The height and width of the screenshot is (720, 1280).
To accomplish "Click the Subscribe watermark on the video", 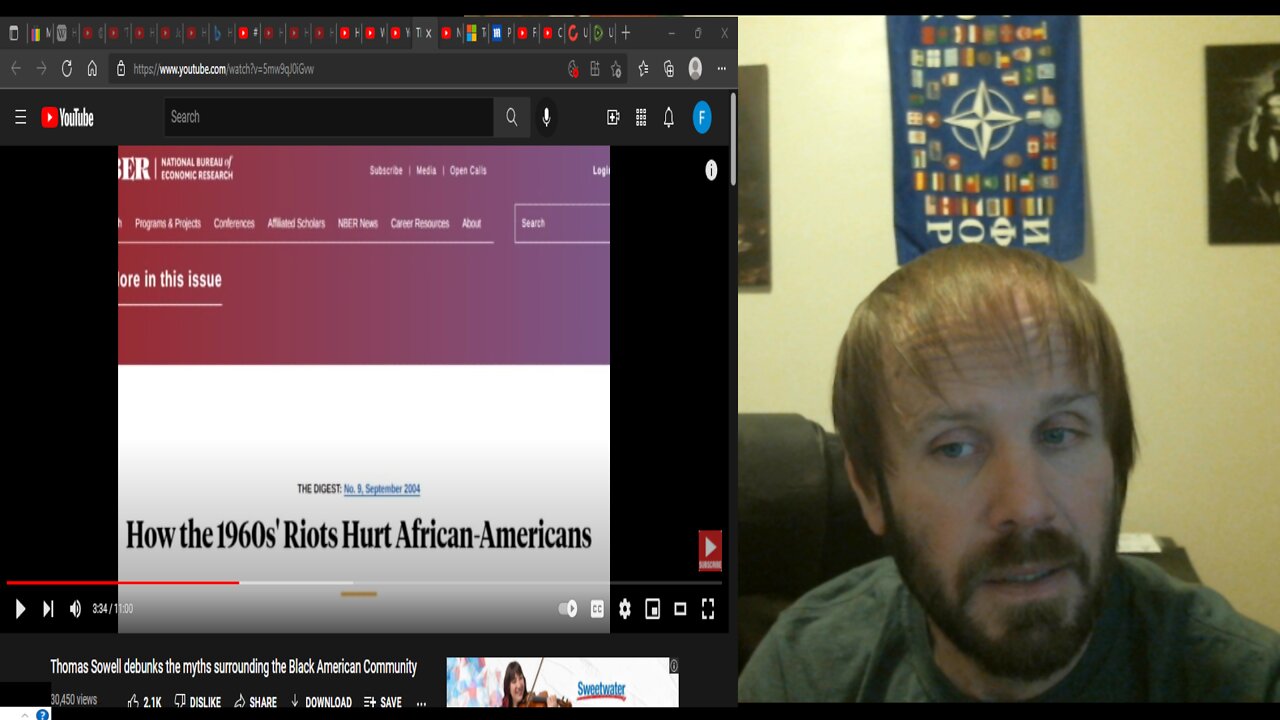I will [710, 551].
